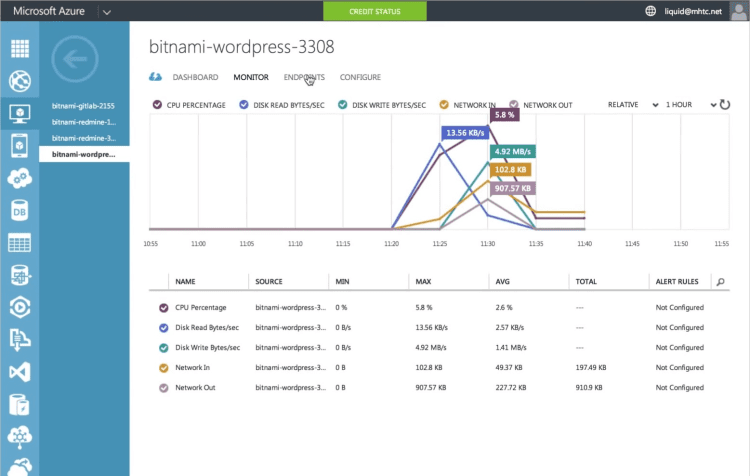Click the 1.41 MB/s average value
The image size is (750, 476).
[x=511, y=347]
